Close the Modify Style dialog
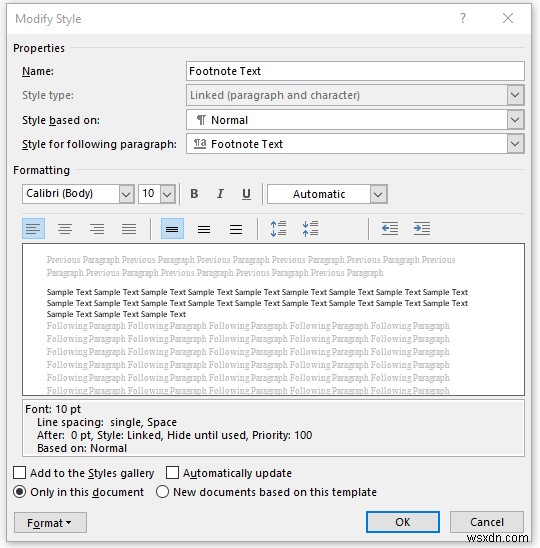The image size is (540, 548). coord(508,18)
